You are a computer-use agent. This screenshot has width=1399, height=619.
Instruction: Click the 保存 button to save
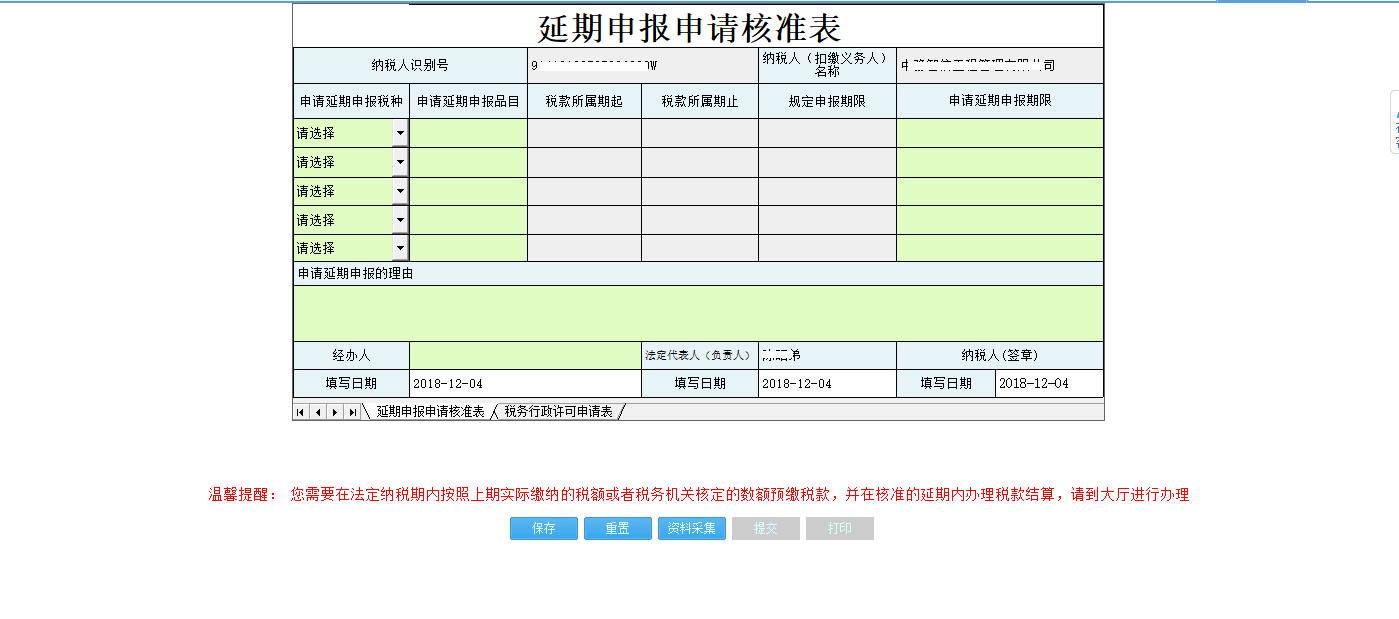pyautogui.click(x=543, y=528)
